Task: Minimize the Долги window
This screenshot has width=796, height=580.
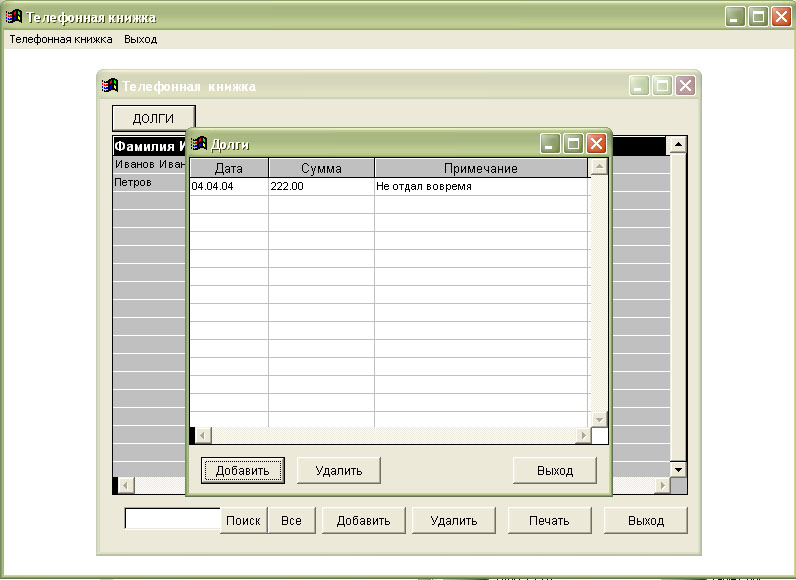Action: click(550, 144)
